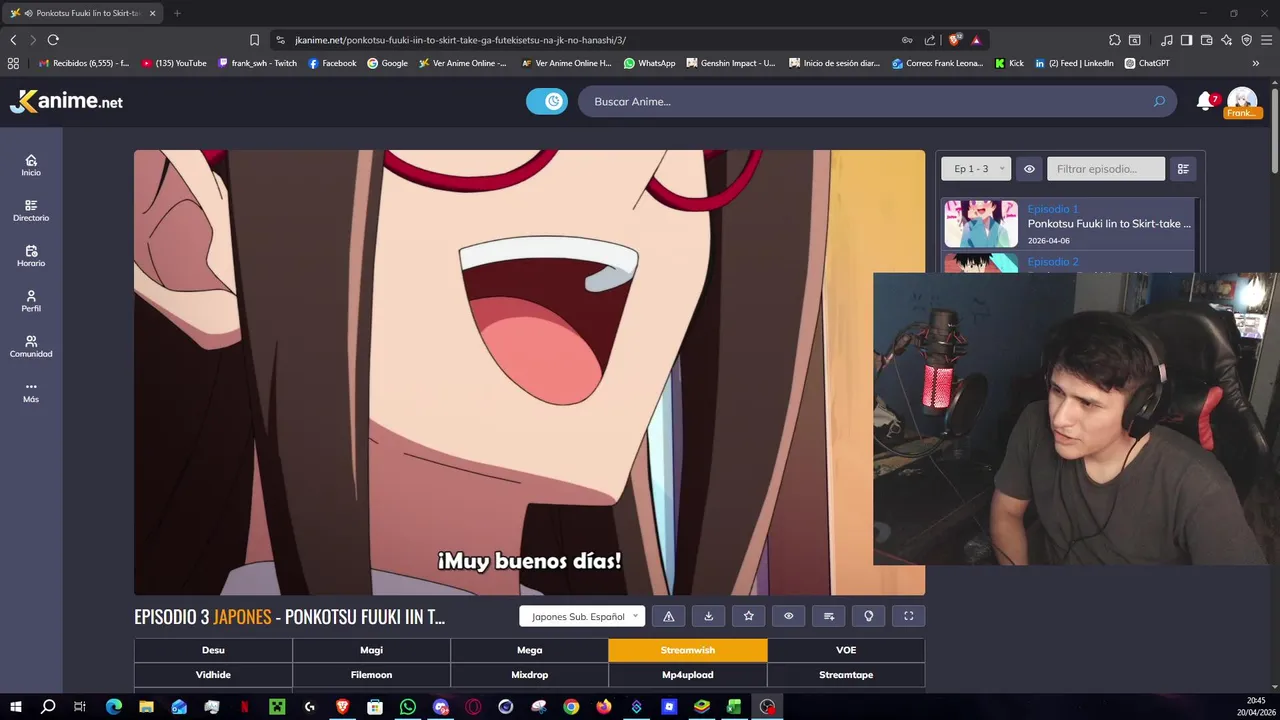Screen dimensions: 1280x720
Task: Open the Brave Shields lion icon
Action: [955, 40]
